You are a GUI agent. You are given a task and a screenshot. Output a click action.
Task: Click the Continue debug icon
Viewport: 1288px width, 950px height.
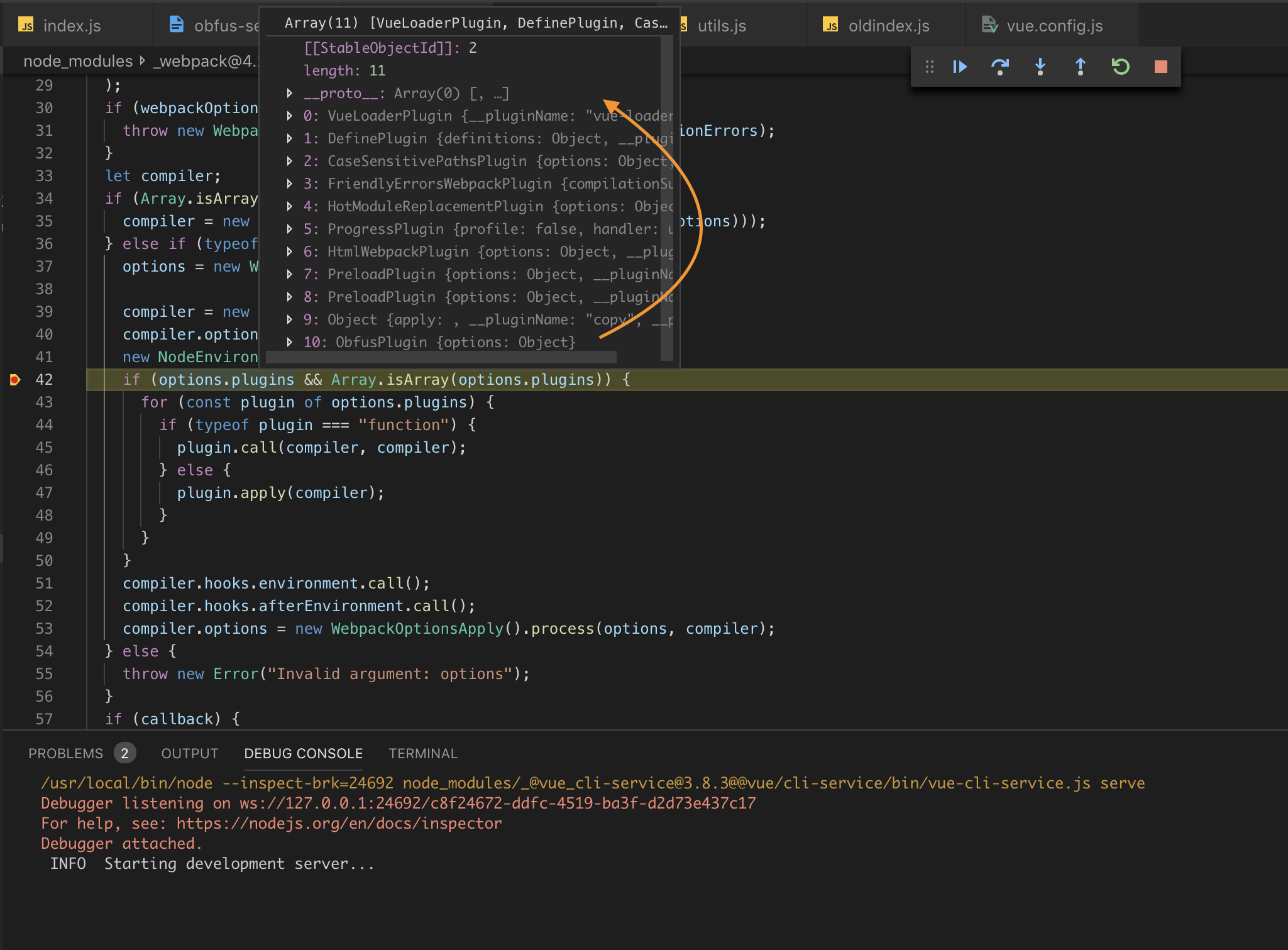(x=960, y=66)
